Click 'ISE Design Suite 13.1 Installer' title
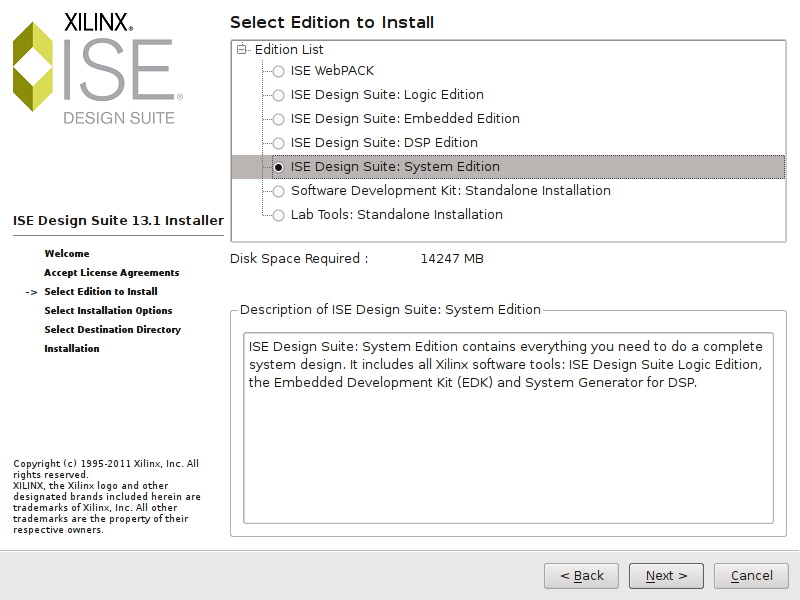This screenshot has height=600, width=800. click(118, 220)
